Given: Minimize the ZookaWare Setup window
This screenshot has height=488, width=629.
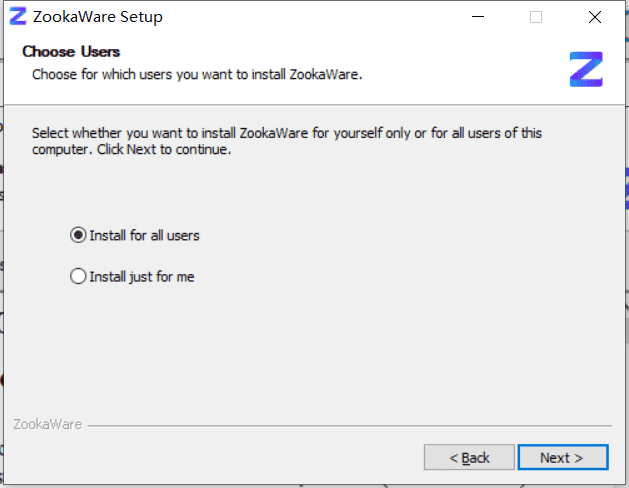Looking at the screenshot, I should click(x=478, y=17).
